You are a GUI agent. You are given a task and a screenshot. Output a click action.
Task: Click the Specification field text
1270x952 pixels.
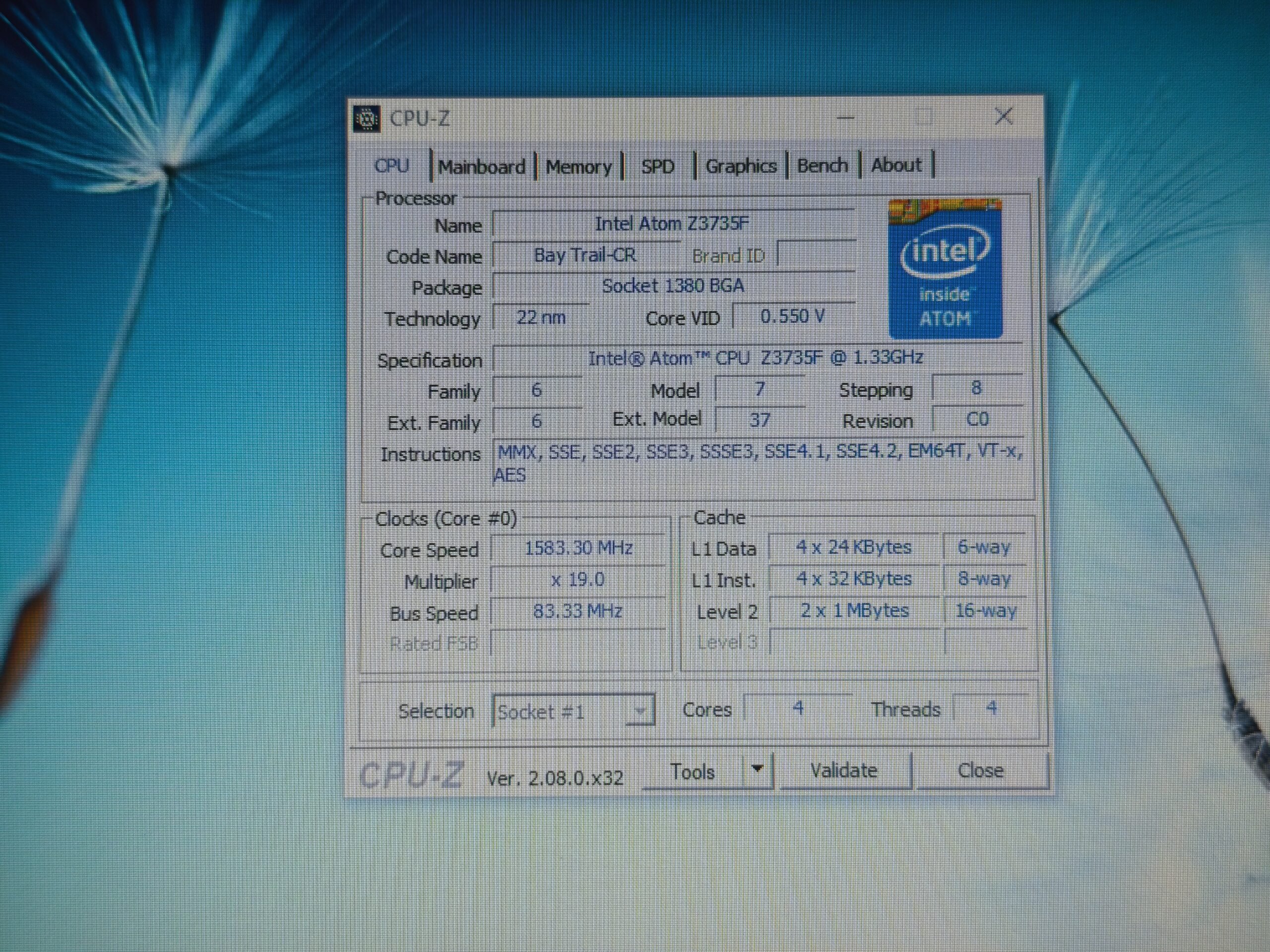click(757, 357)
